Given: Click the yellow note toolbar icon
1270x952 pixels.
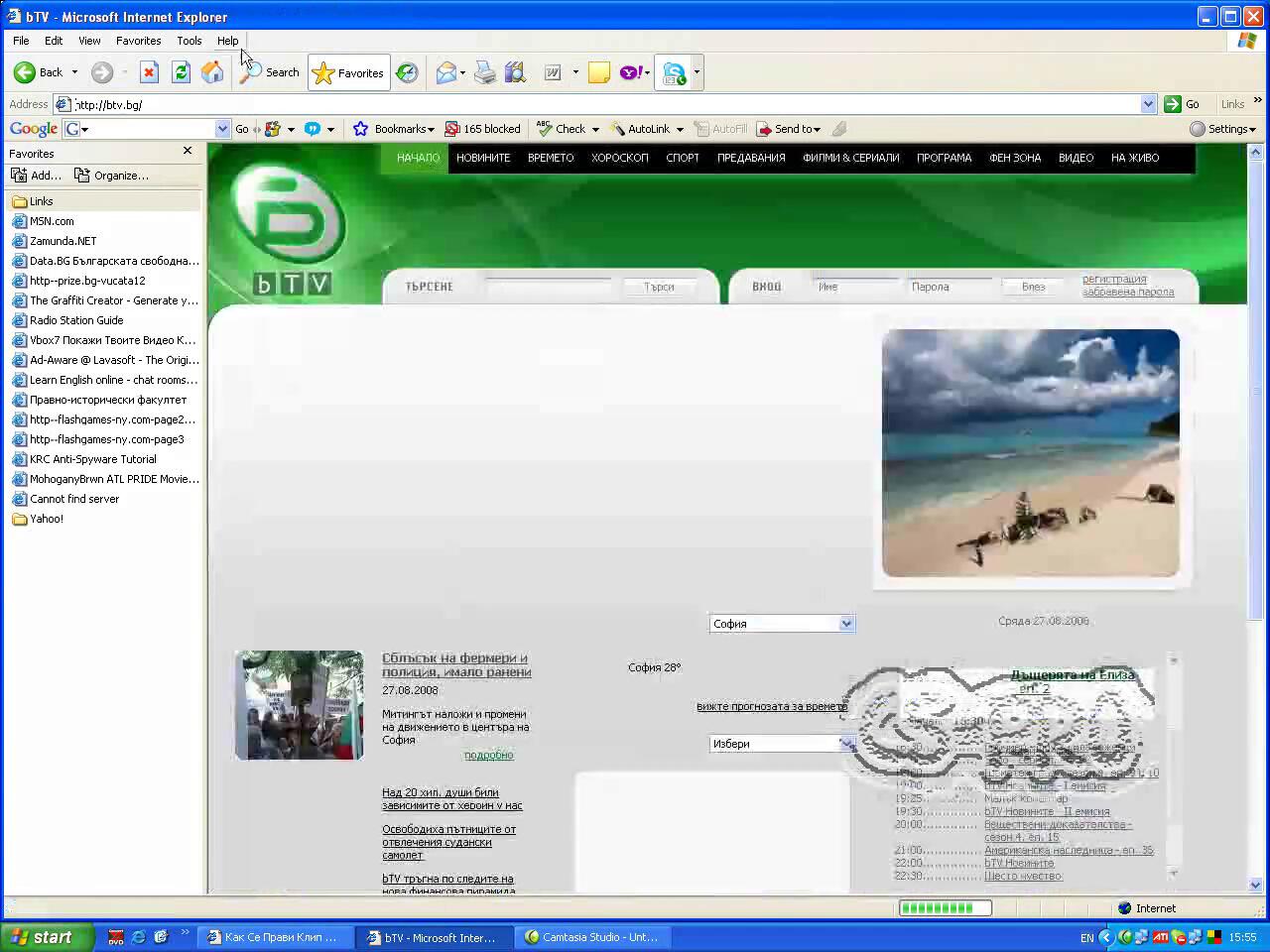Looking at the screenshot, I should [x=598, y=72].
